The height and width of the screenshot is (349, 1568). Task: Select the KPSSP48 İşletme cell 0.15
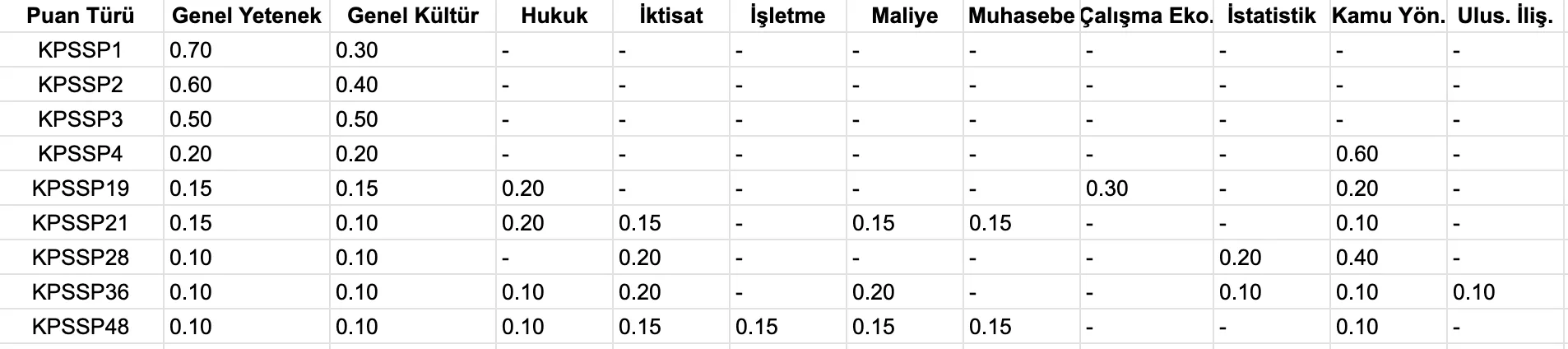point(756,327)
